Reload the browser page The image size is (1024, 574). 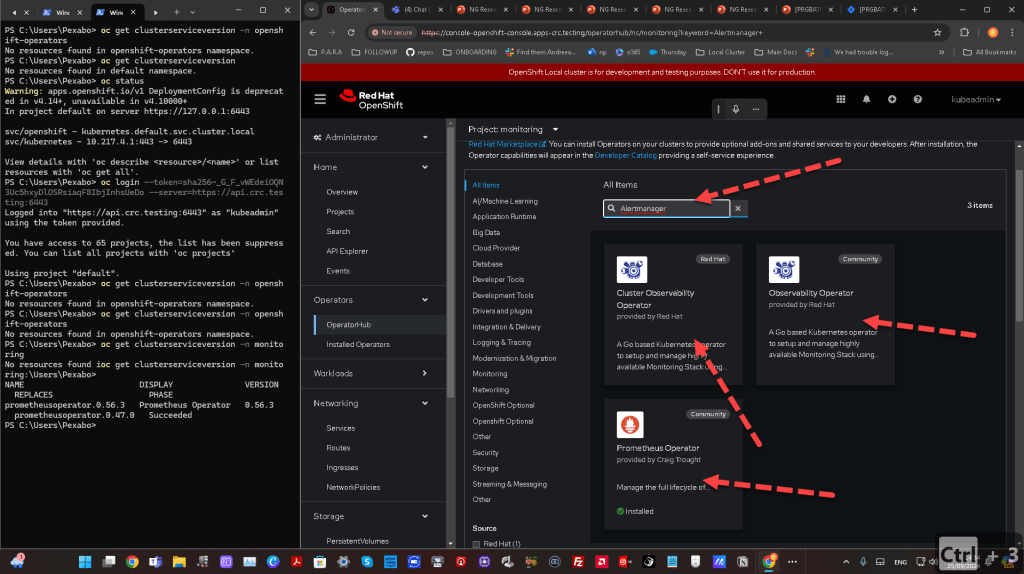(351, 33)
